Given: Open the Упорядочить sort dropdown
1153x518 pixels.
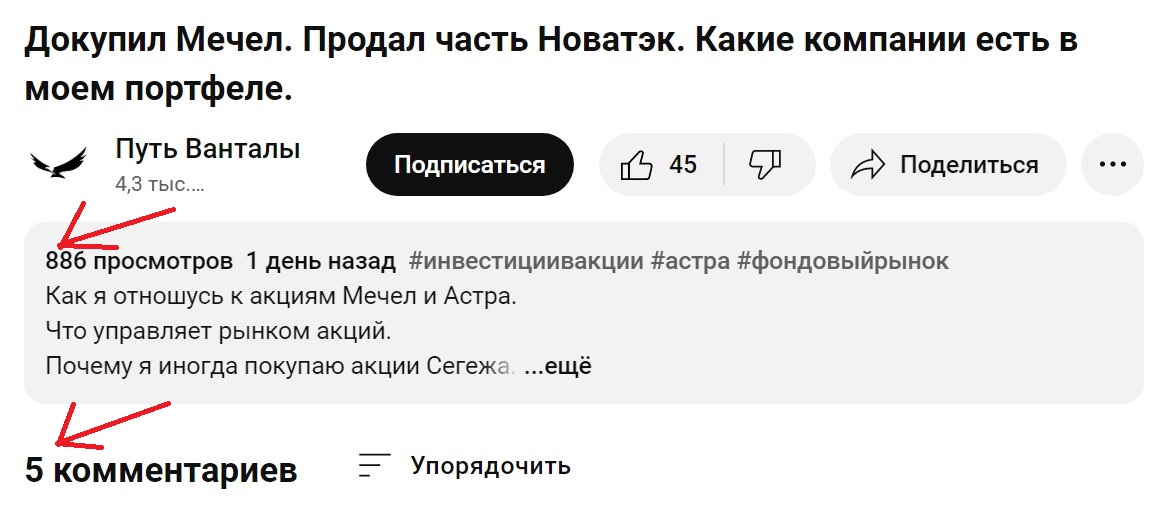Looking at the screenshot, I should tap(490, 465).
